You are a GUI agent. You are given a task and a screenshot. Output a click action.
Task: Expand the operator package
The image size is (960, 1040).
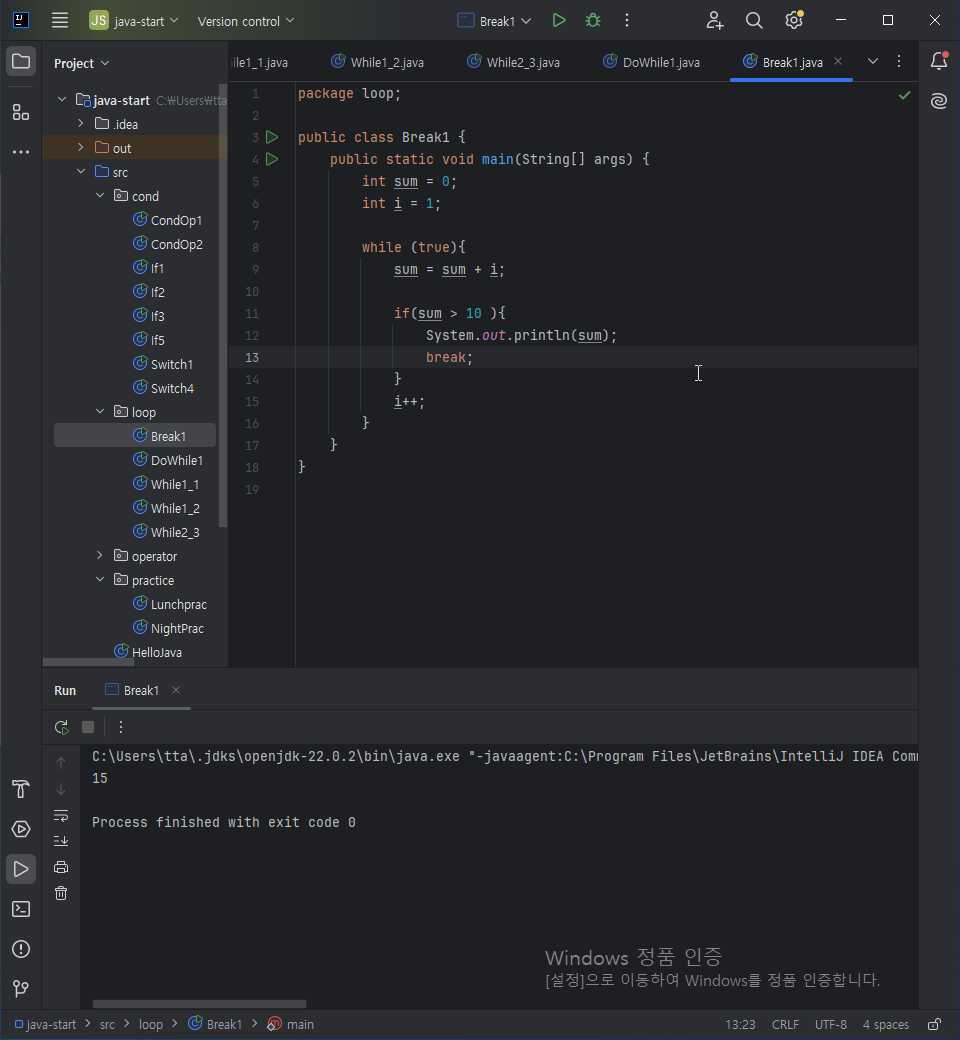pyautogui.click(x=100, y=556)
